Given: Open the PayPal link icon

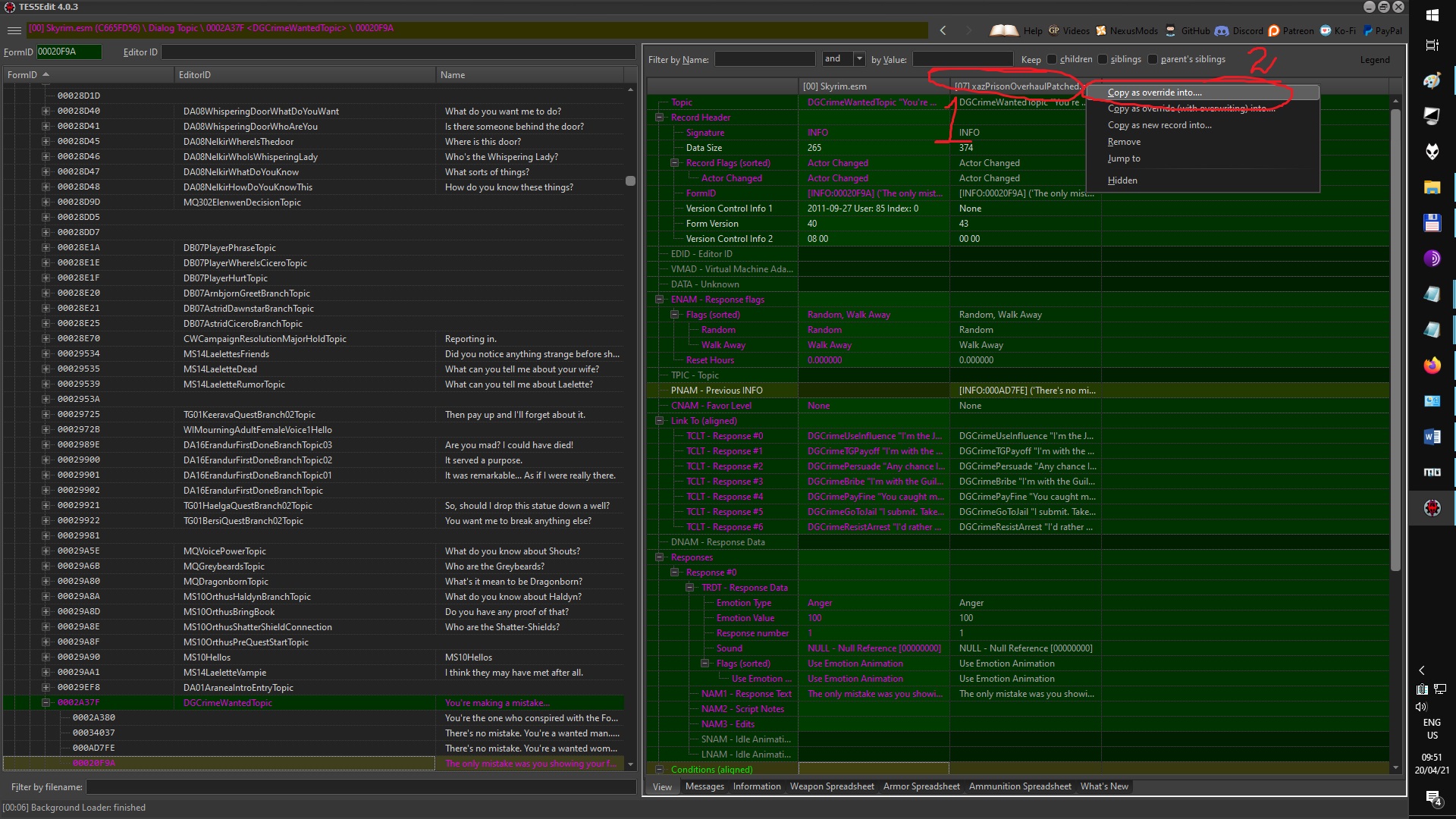Looking at the screenshot, I should (1368, 30).
